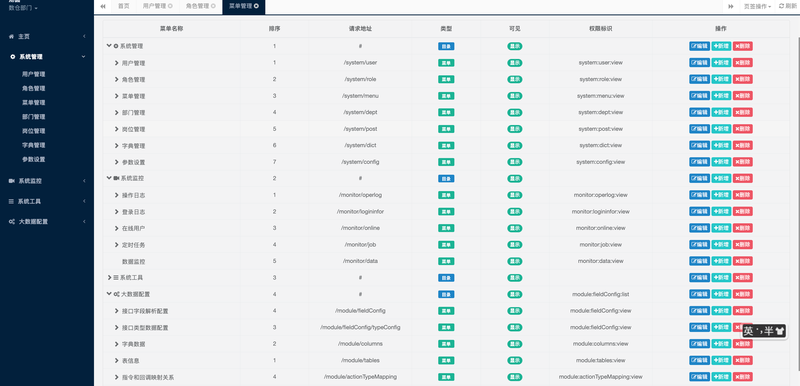Open the 数仓部门 dropdown in the sidebar header
Screen dimensions: 800x386
(x=23, y=8)
